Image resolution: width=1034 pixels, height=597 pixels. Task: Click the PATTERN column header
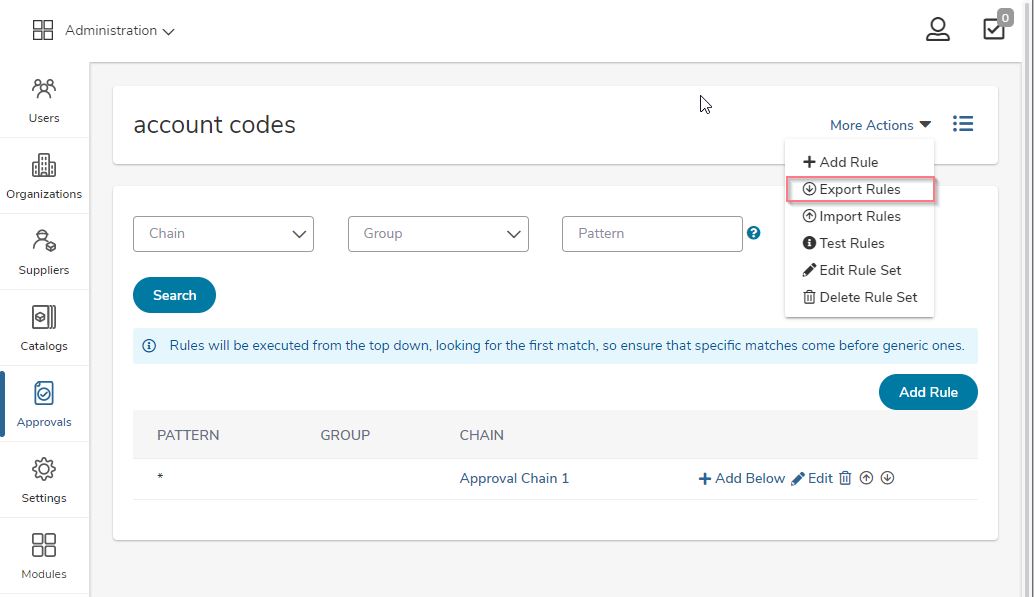[188, 435]
